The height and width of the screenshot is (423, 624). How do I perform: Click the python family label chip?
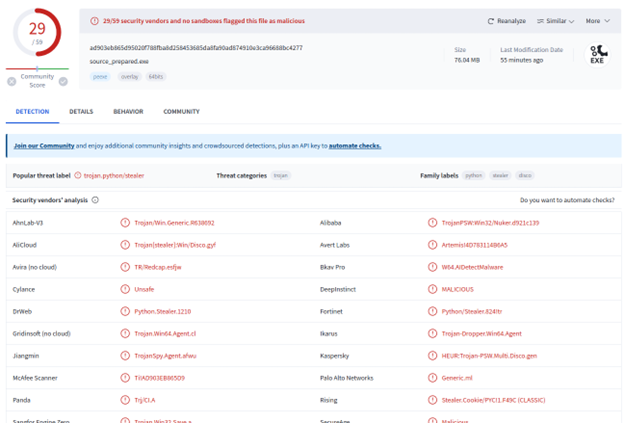[x=474, y=175]
